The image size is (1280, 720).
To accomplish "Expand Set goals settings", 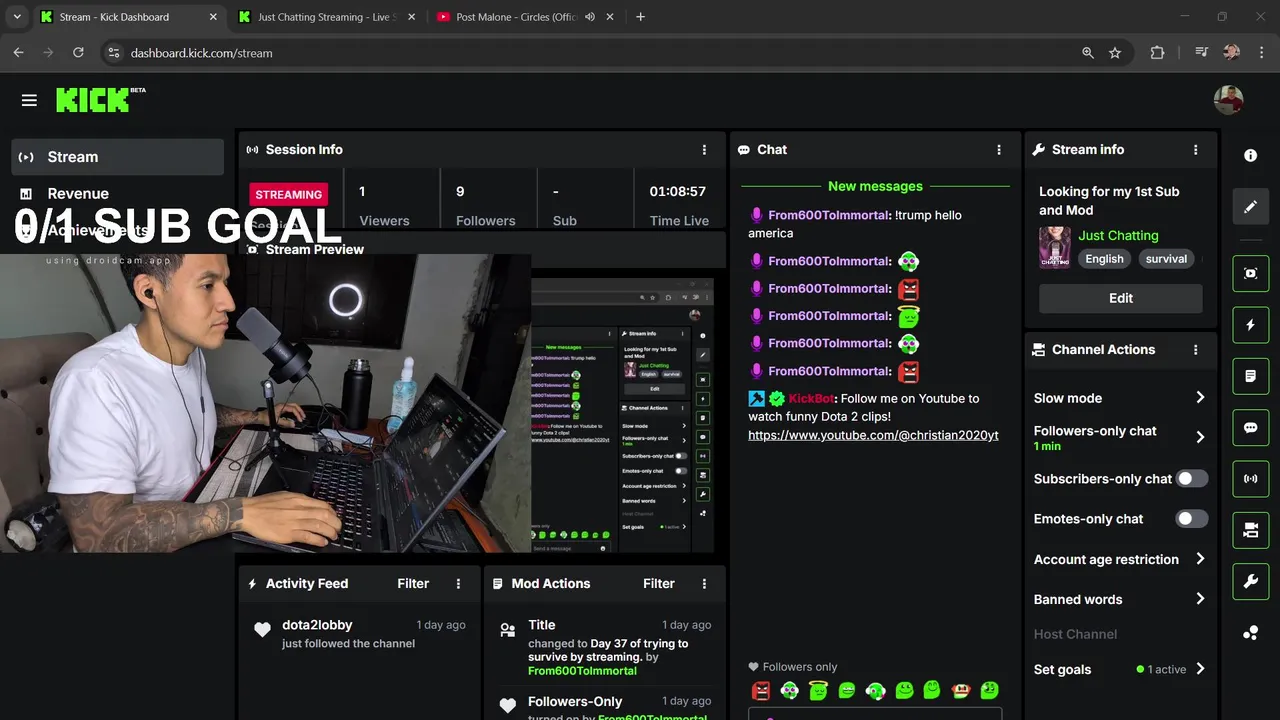I will [1200, 669].
